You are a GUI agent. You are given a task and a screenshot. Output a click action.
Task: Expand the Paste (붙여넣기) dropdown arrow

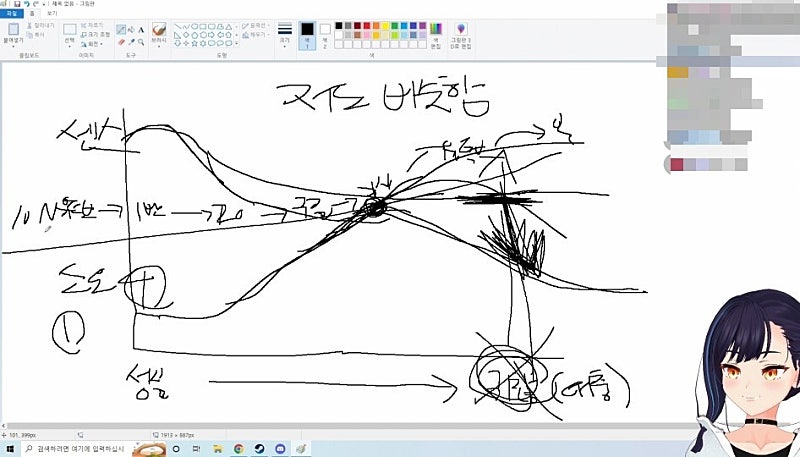click(13, 46)
